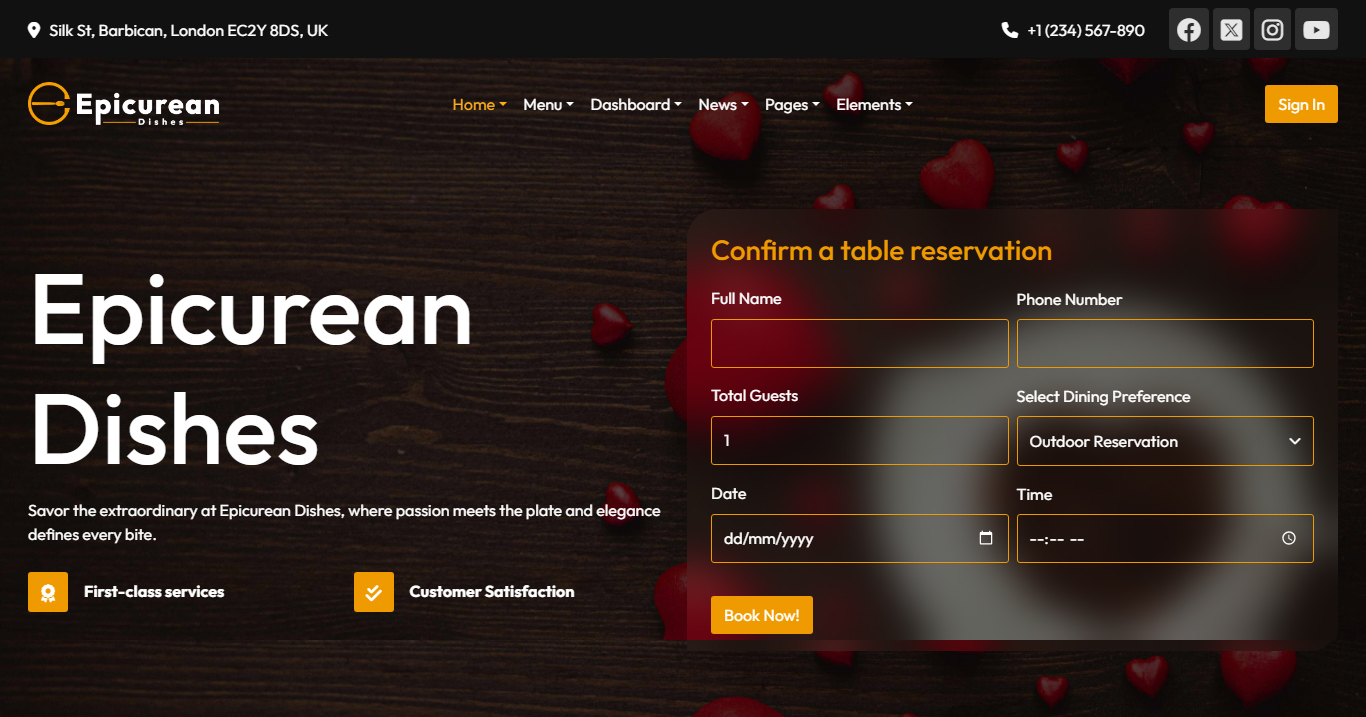The image size is (1366, 717).
Task: Select the Home nav item
Action: click(479, 105)
